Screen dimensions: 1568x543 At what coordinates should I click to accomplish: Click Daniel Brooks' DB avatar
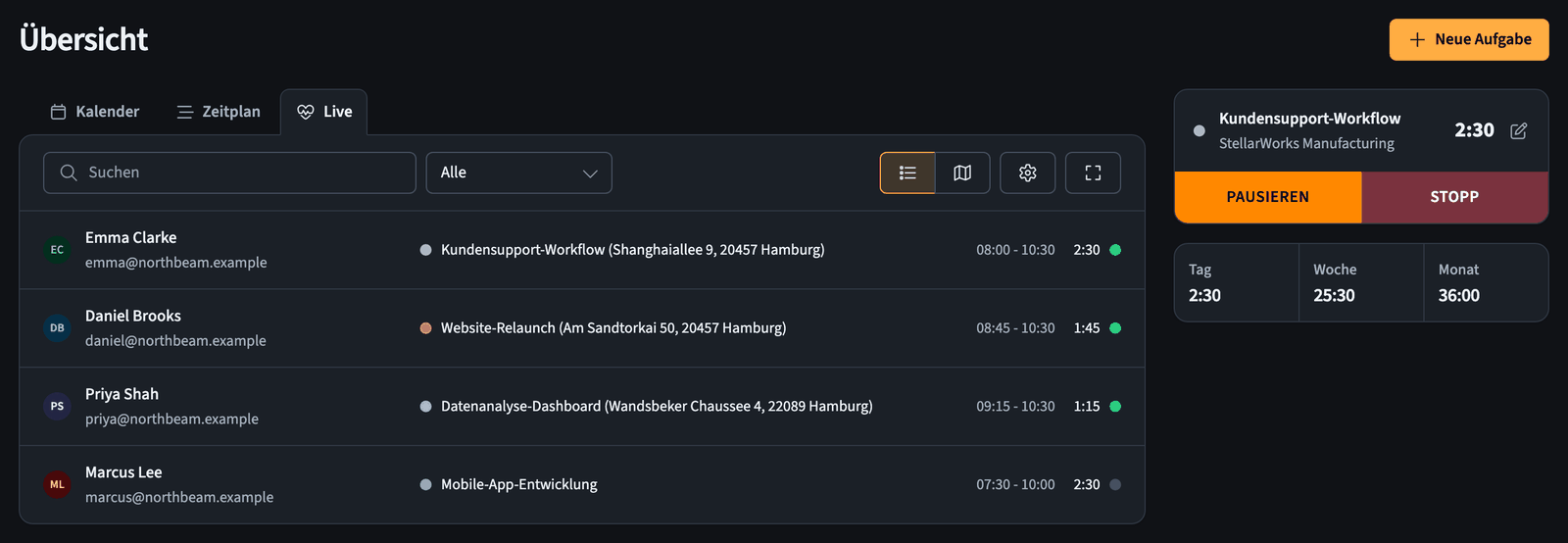pos(57,328)
